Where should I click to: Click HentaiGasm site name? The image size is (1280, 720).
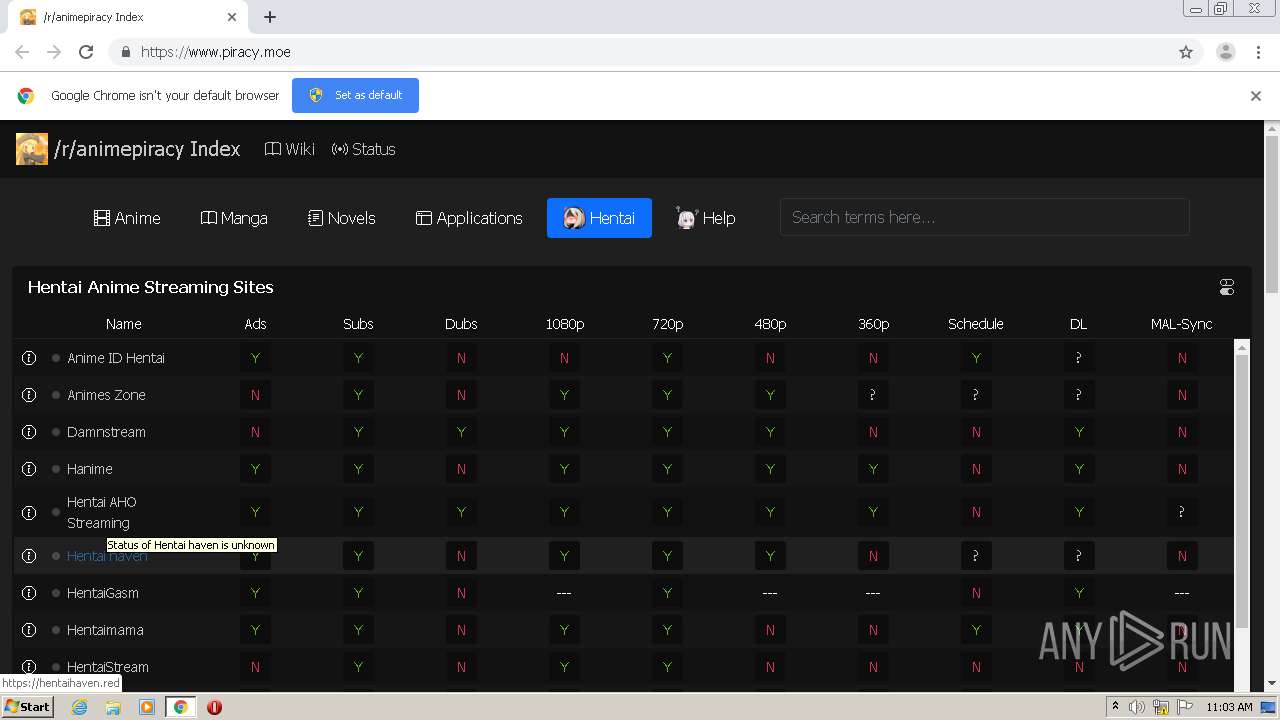(x=103, y=593)
